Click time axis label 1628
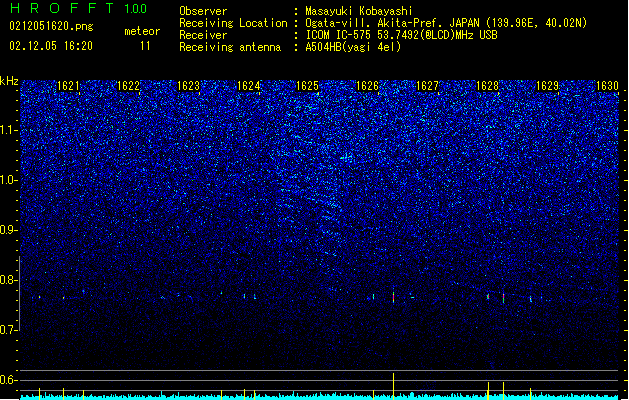 point(487,86)
